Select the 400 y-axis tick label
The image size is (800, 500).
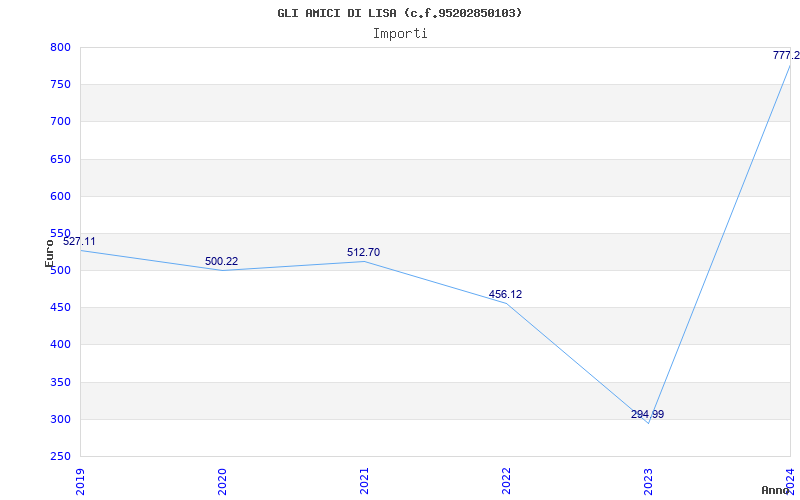[x=60, y=344]
